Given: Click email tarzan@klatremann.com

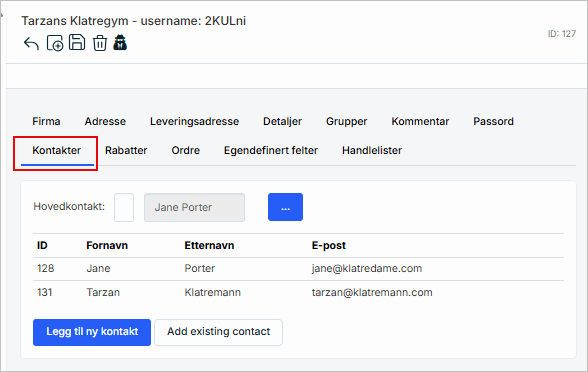Looking at the screenshot, I should pos(372,292).
